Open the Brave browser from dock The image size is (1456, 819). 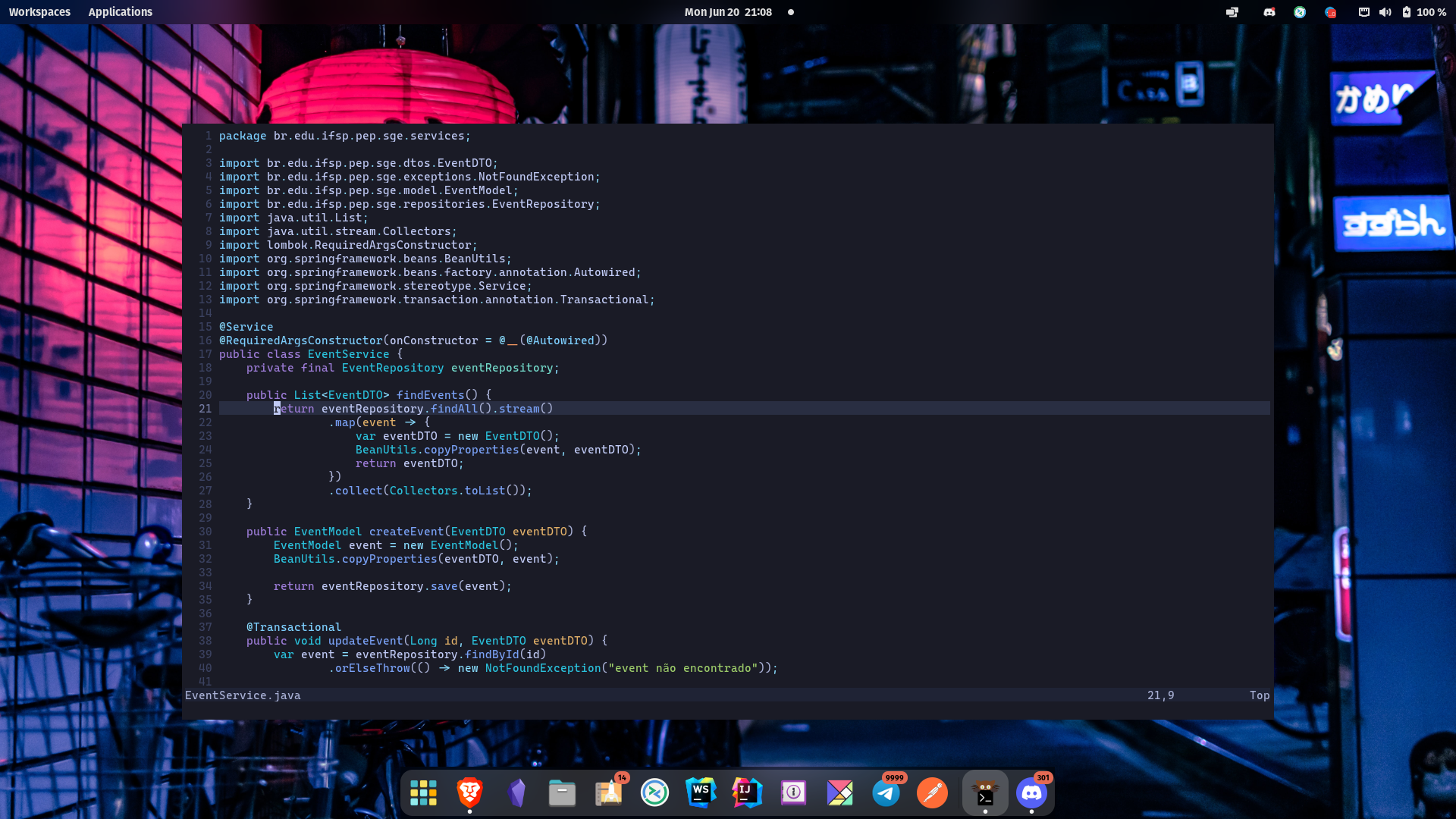469,792
